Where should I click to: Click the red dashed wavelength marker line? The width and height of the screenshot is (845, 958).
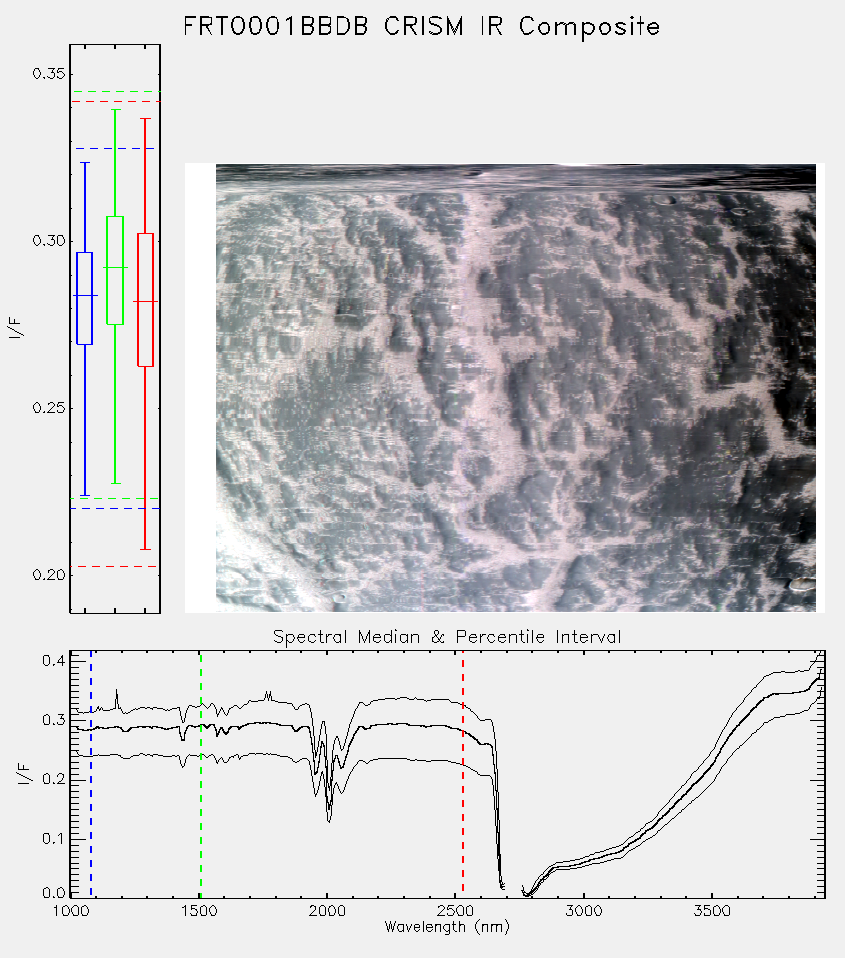tap(463, 774)
